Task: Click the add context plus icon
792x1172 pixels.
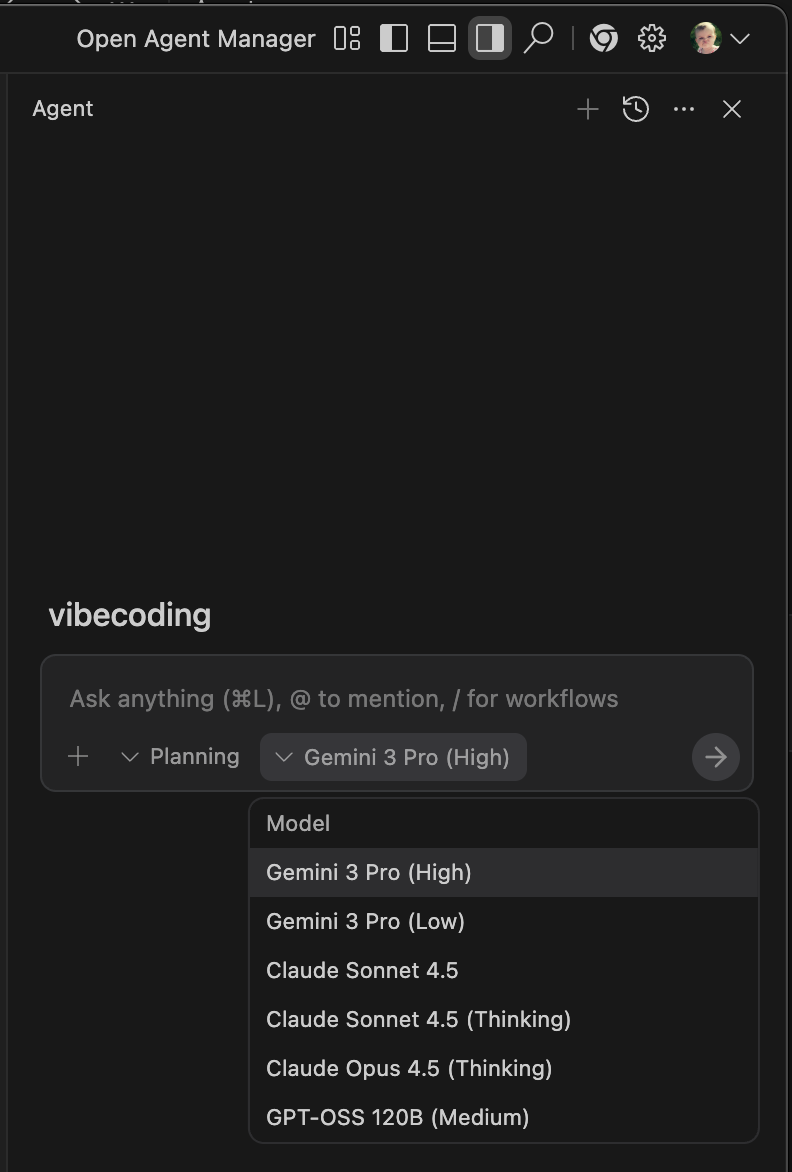Action: click(78, 757)
